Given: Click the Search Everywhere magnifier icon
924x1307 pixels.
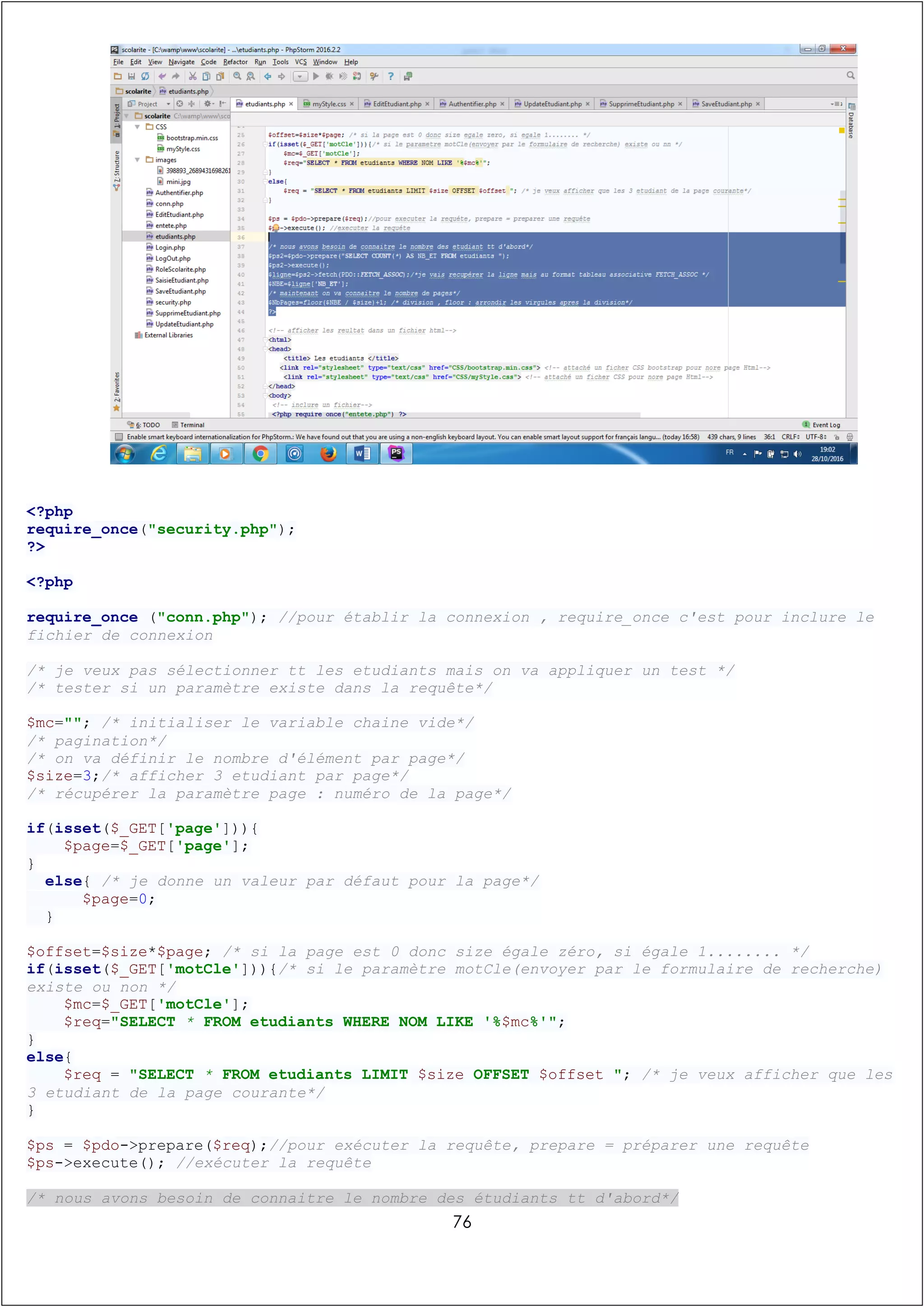Looking at the screenshot, I should (x=850, y=75).
